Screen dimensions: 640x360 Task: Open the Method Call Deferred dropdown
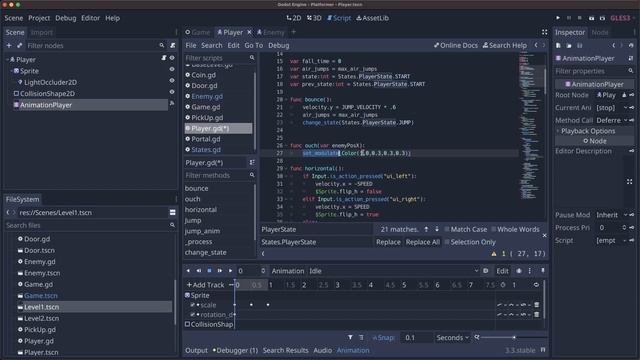coord(611,120)
